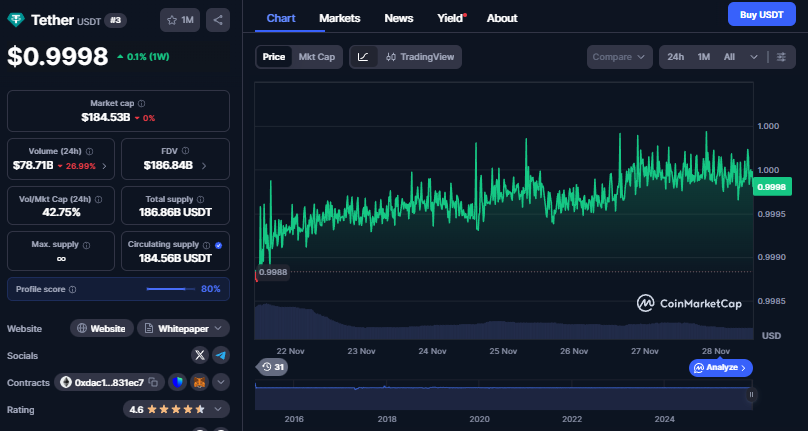808x431 pixels.
Task: Click the overview timeline navigator strip
Action: tap(504, 396)
